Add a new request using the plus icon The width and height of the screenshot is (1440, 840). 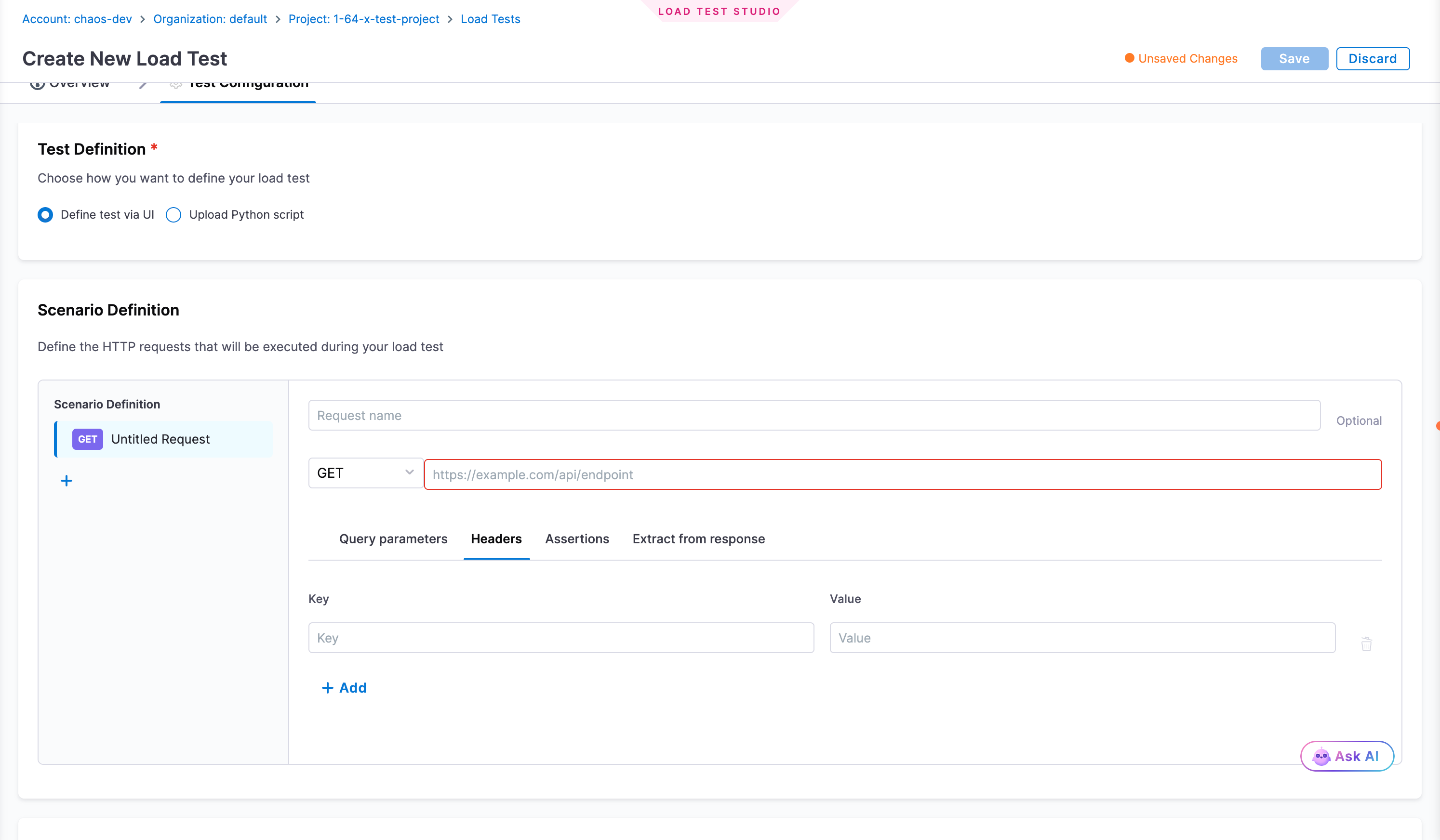[x=67, y=480]
